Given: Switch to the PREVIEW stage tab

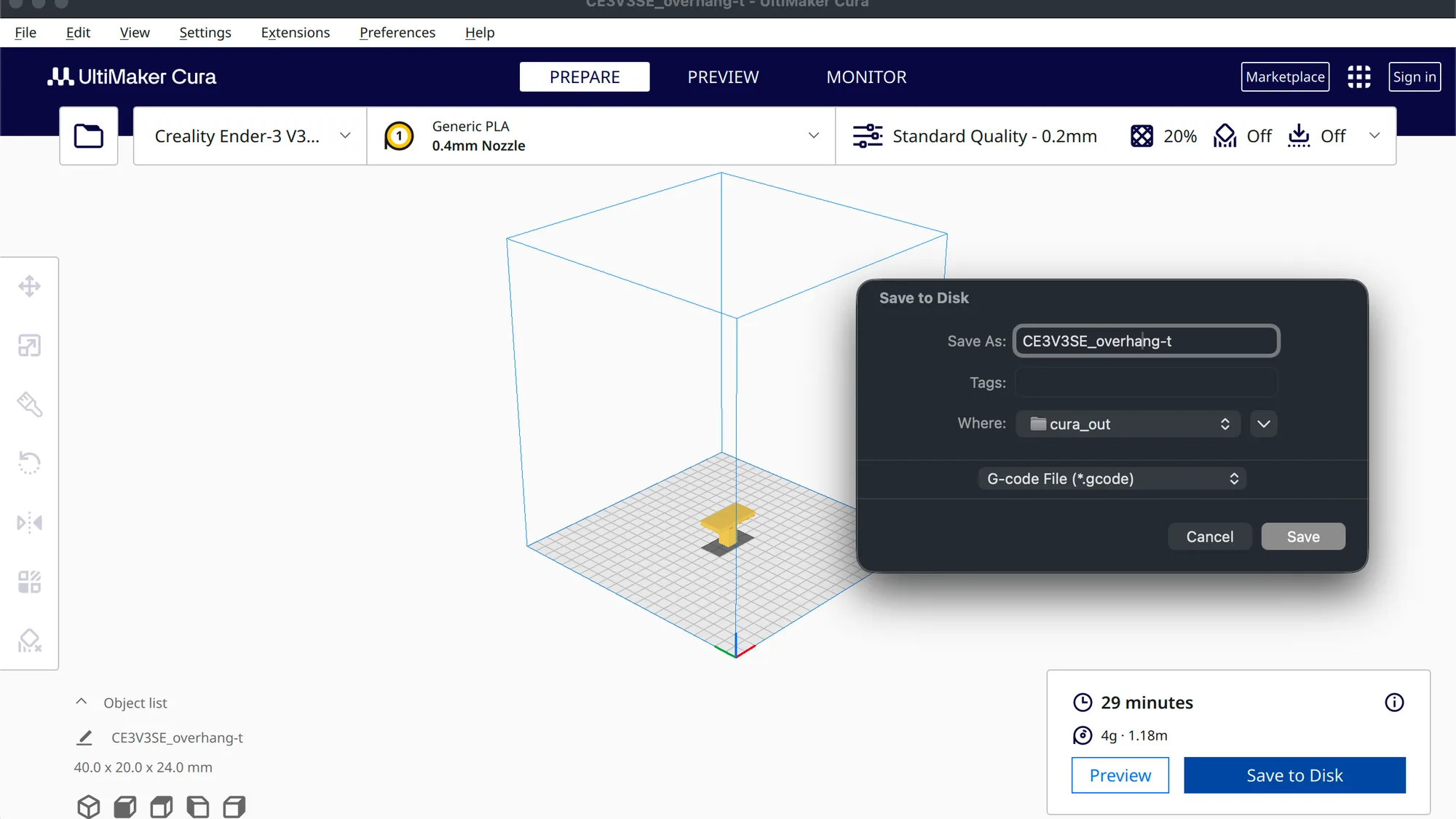Looking at the screenshot, I should point(723,76).
